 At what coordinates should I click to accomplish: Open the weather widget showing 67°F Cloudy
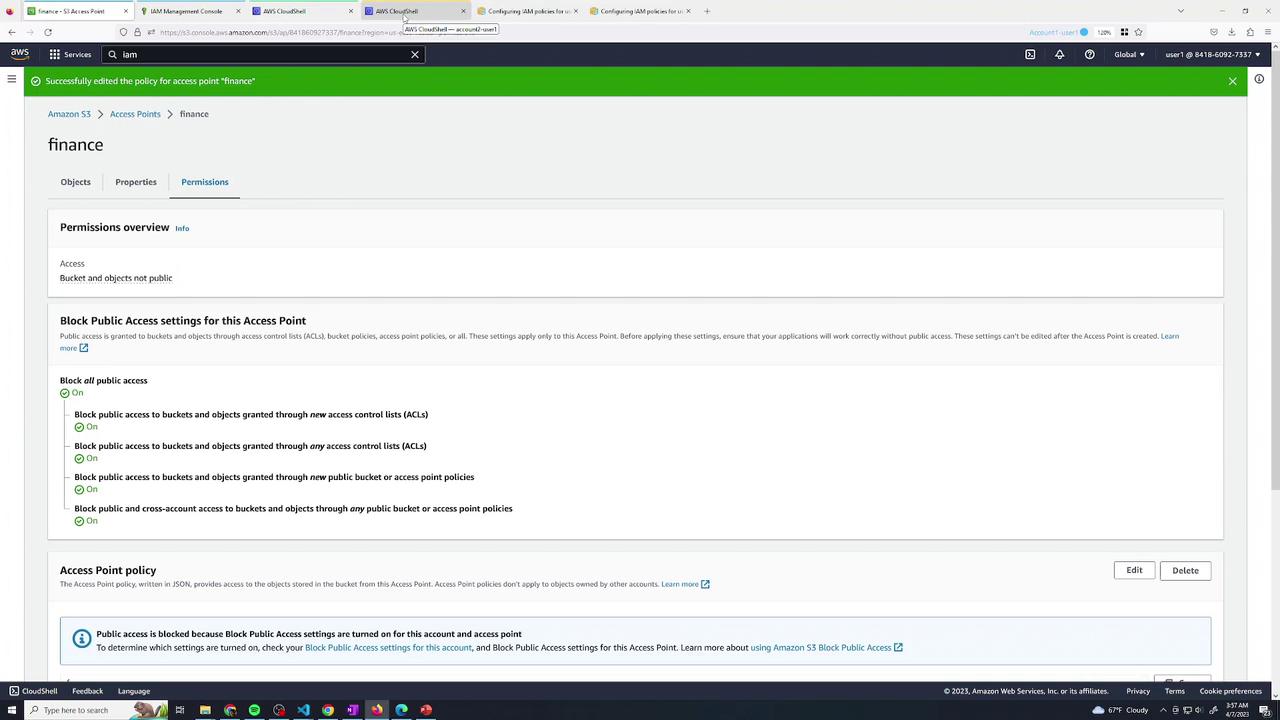pyautogui.click(x=1120, y=710)
